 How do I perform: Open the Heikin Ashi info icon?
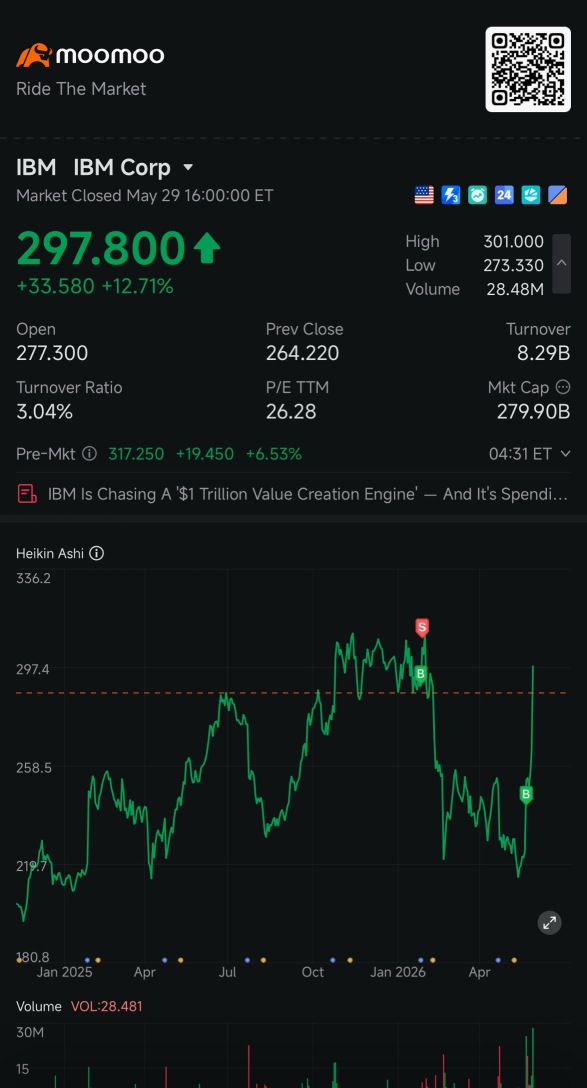[x=97, y=554]
